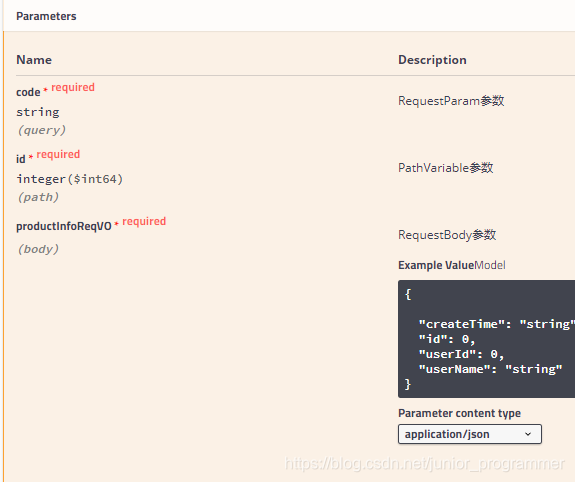The width and height of the screenshot is (575, 482).
Task: Click the "userName" line in example JSON
Action: coord(490,369)
